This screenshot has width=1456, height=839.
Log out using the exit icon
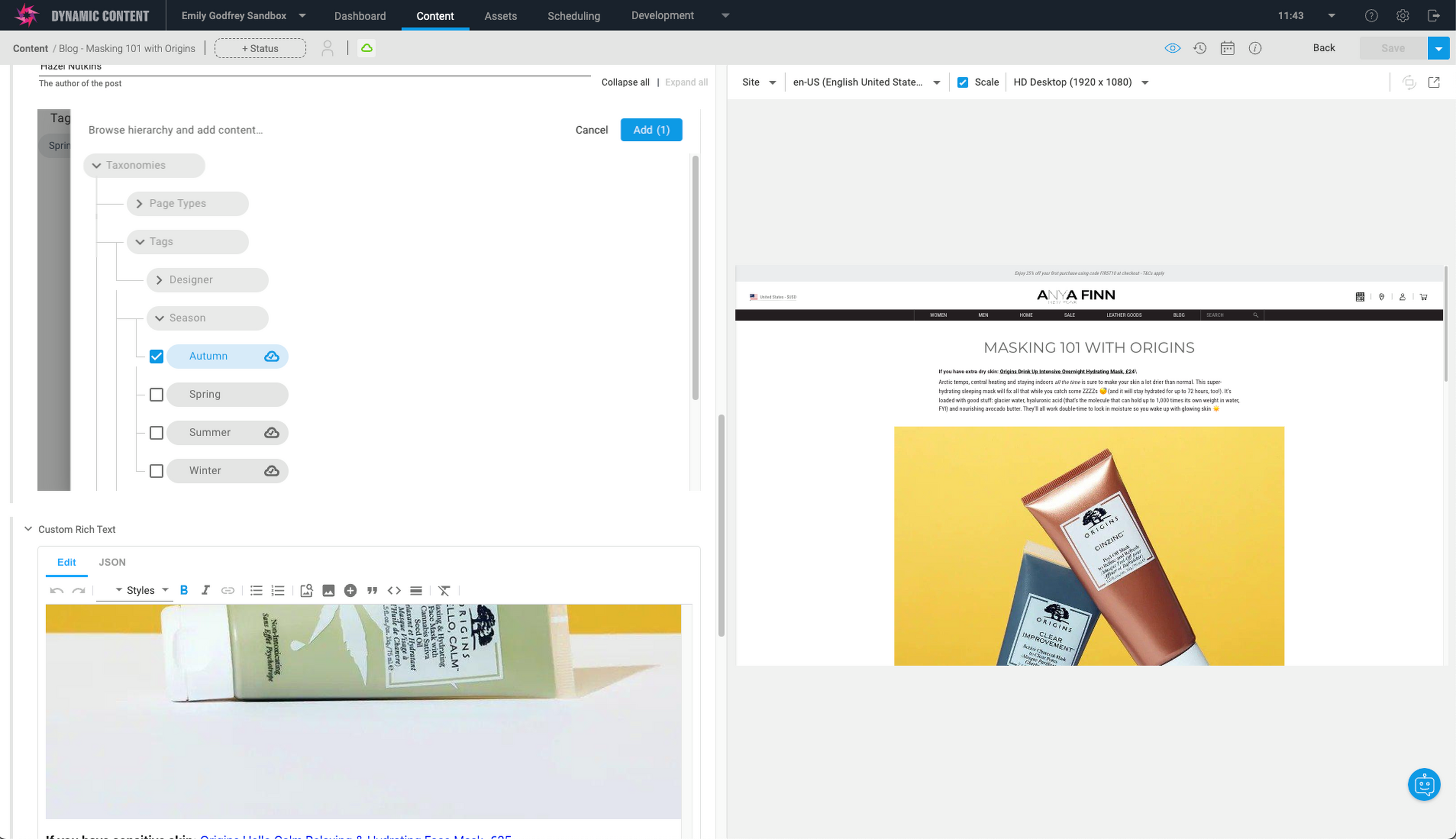(1434, 16)
